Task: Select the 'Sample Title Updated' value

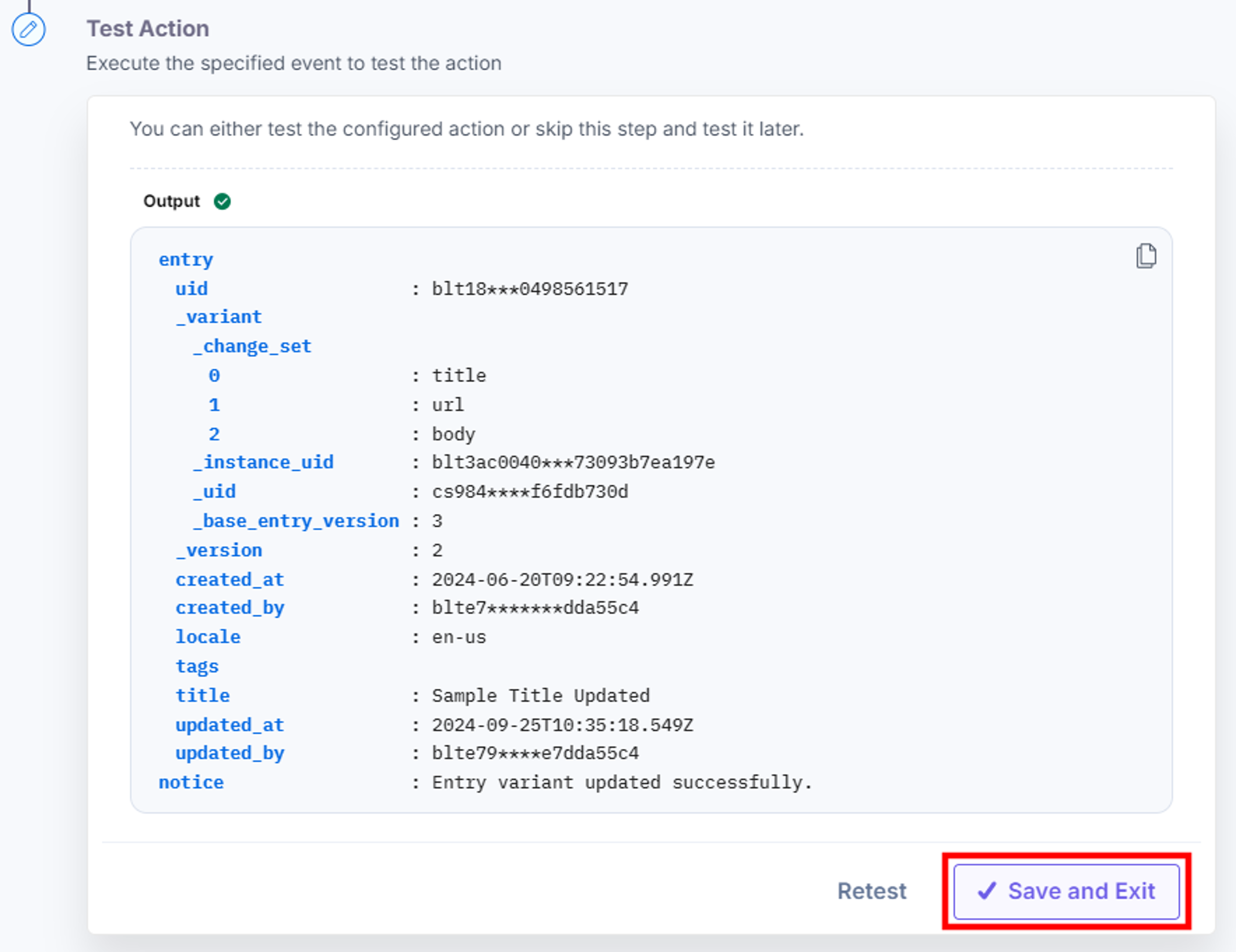Action: coord(540,695)
